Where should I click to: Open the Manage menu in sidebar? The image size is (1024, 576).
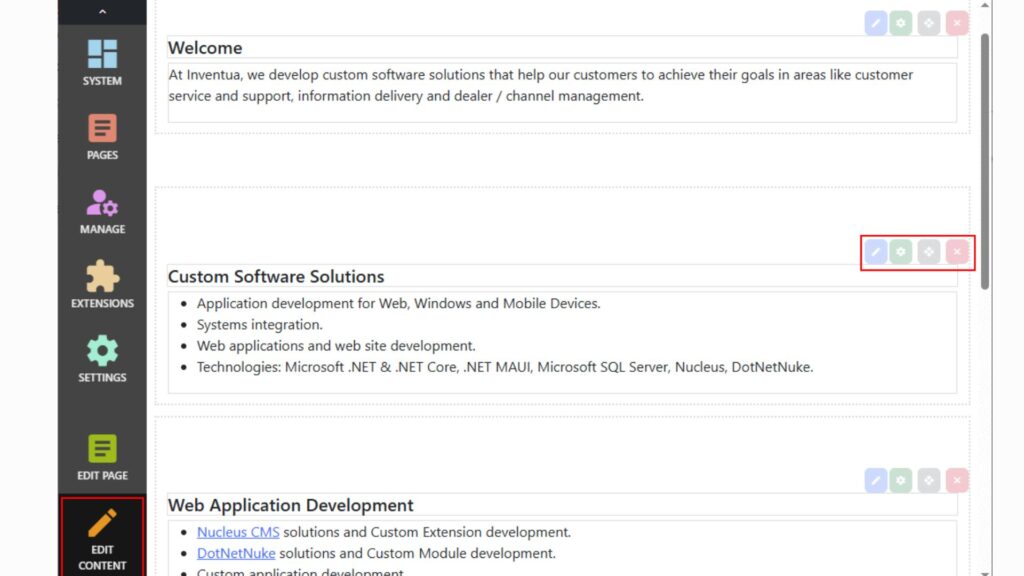(x=102, y=212)
